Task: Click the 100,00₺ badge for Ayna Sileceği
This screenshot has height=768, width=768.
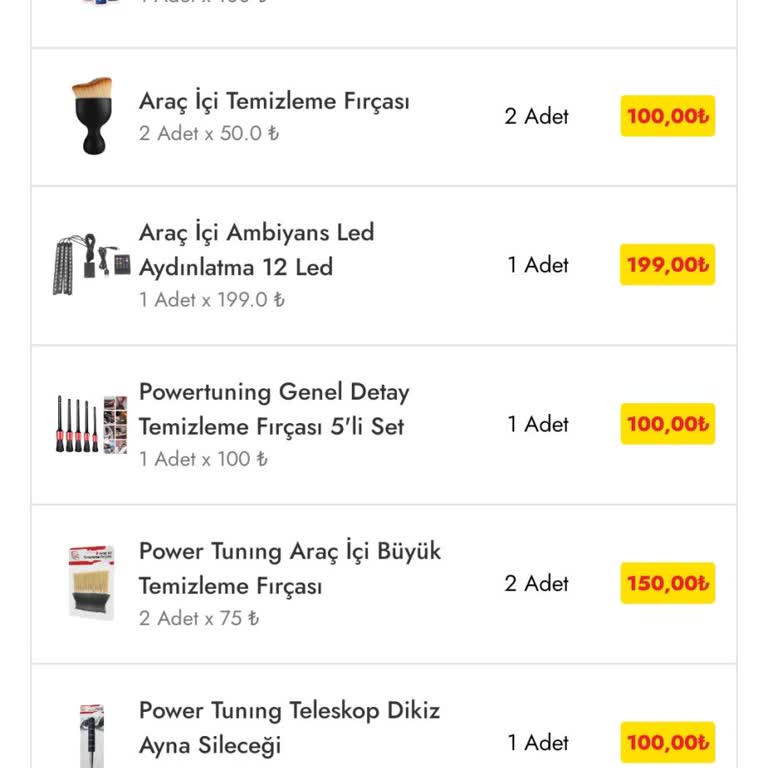Action: (x=667, y=742)
